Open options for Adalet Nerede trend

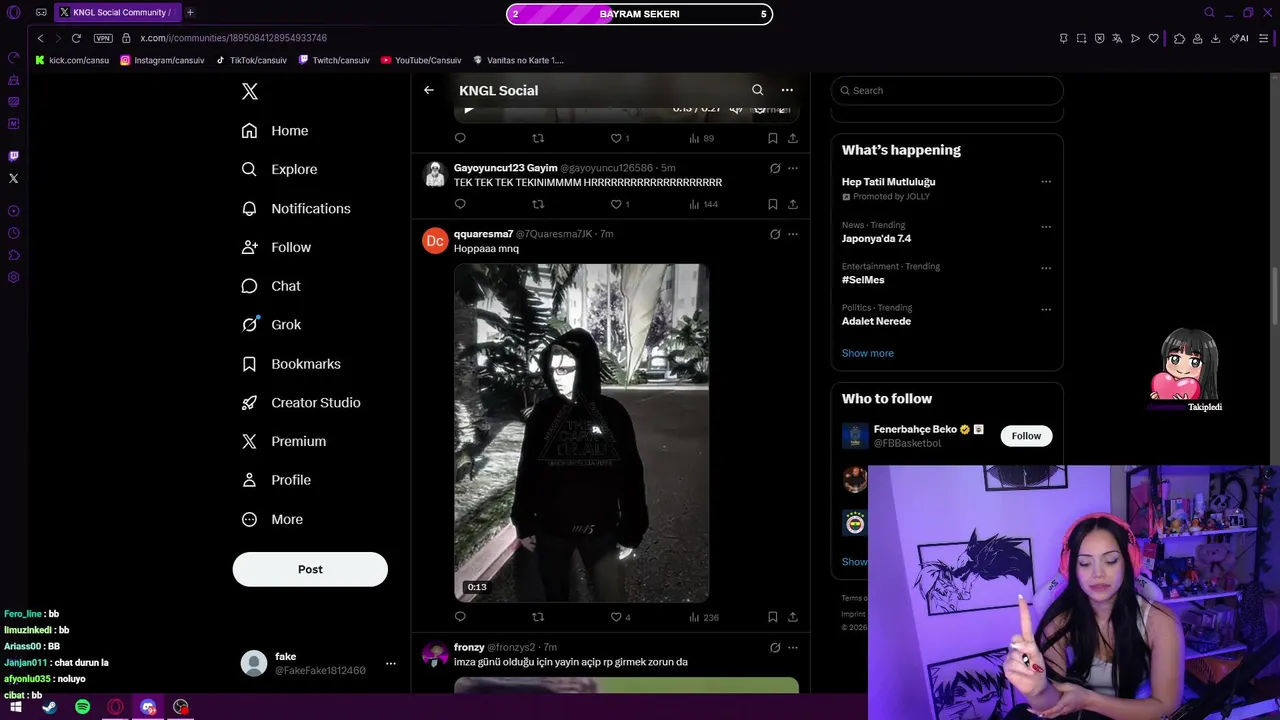pos(1046,309)
